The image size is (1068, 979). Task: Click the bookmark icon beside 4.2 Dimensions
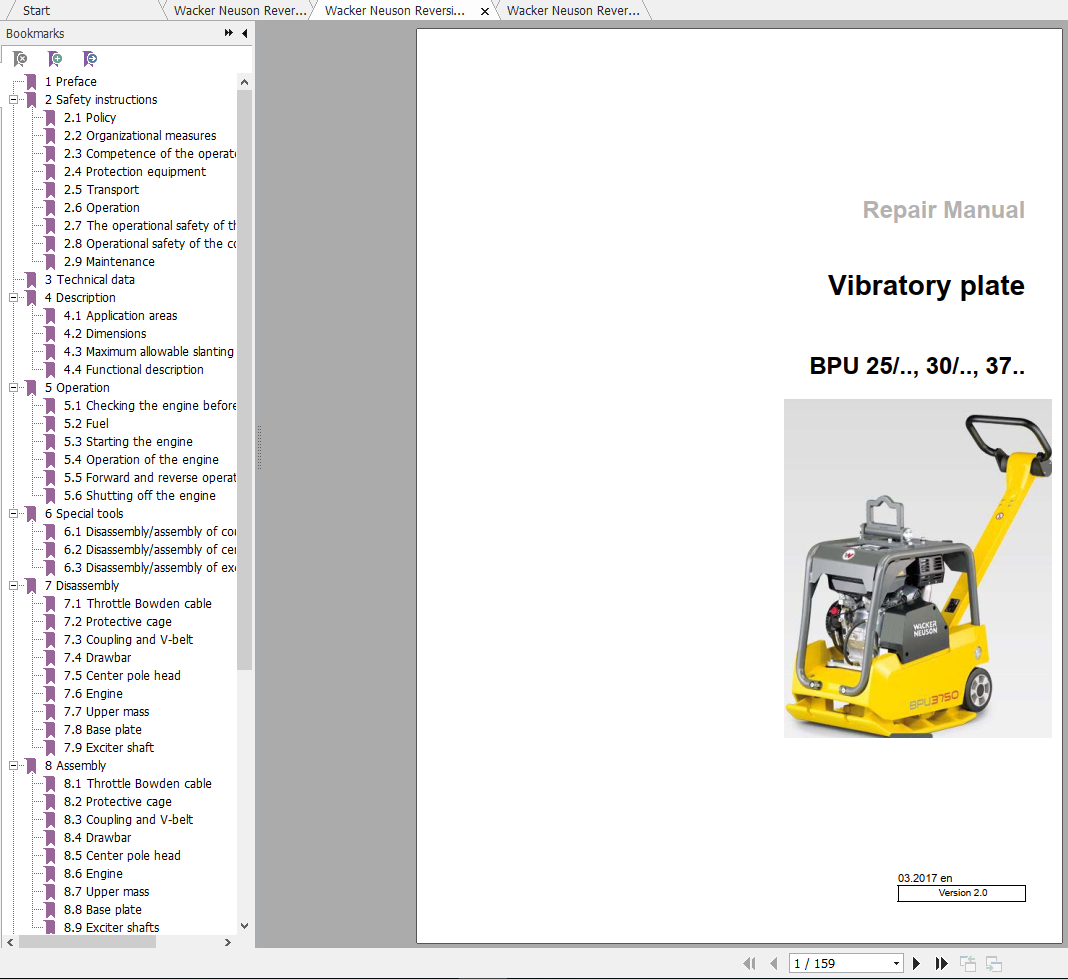pos(50,334)
